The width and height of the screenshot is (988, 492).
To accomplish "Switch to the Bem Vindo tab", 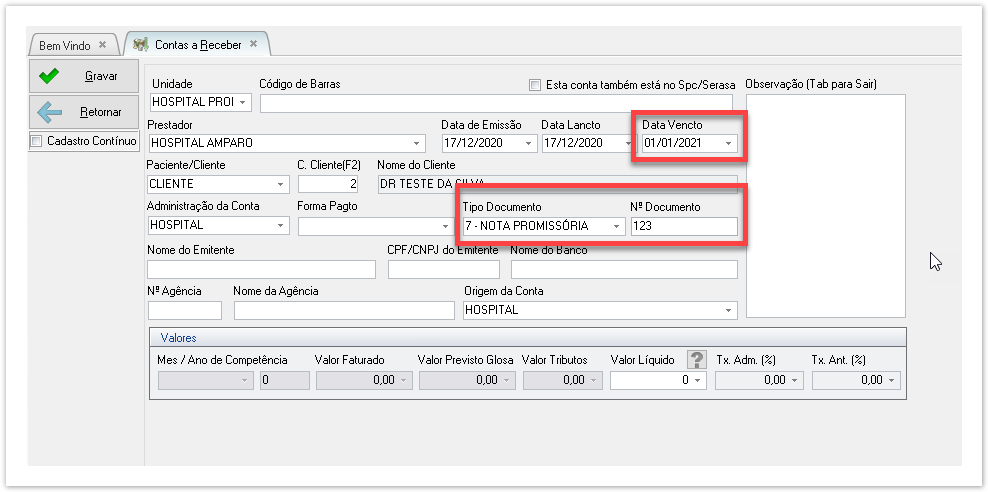I will point(65,45).
